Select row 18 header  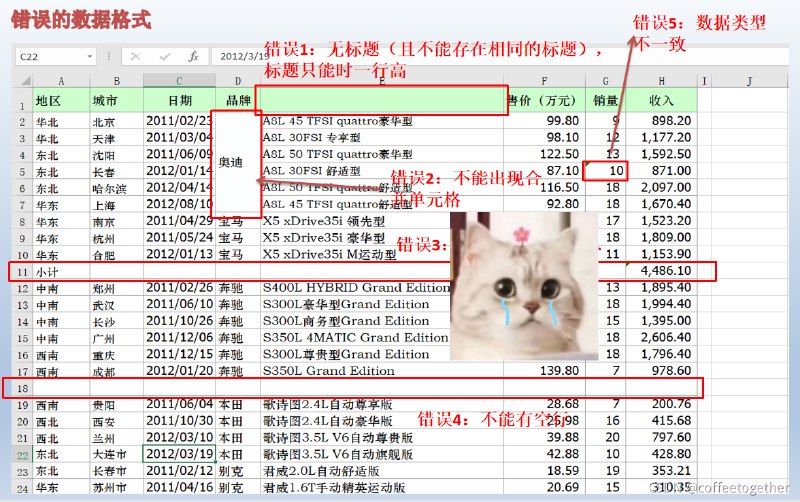pyautogui.click(x=22, y=388)
